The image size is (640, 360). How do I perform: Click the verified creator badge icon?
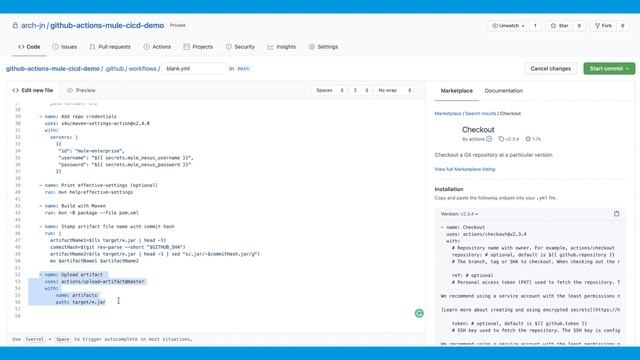coord(489,139)
